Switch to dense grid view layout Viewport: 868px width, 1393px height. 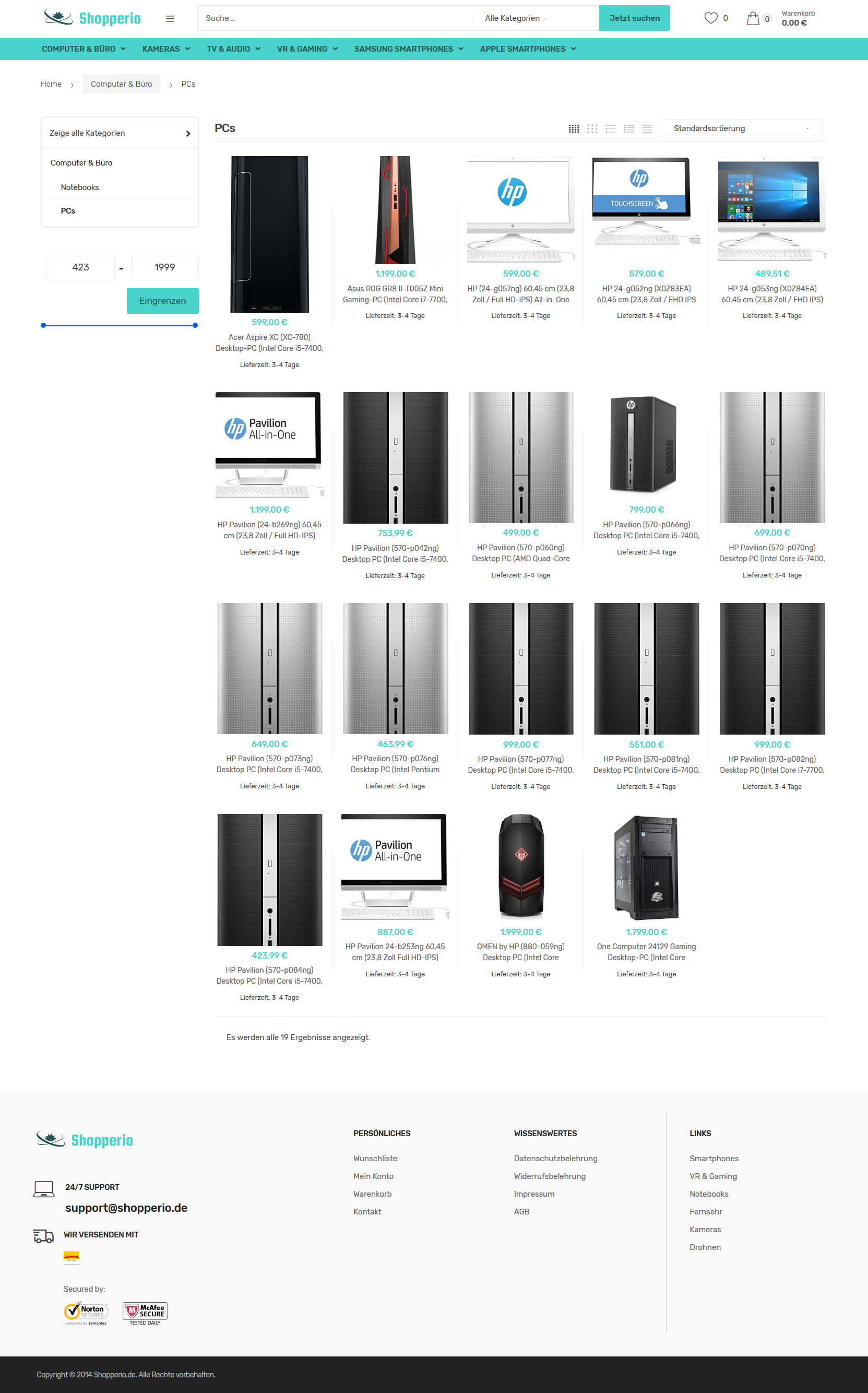(574, 128)
